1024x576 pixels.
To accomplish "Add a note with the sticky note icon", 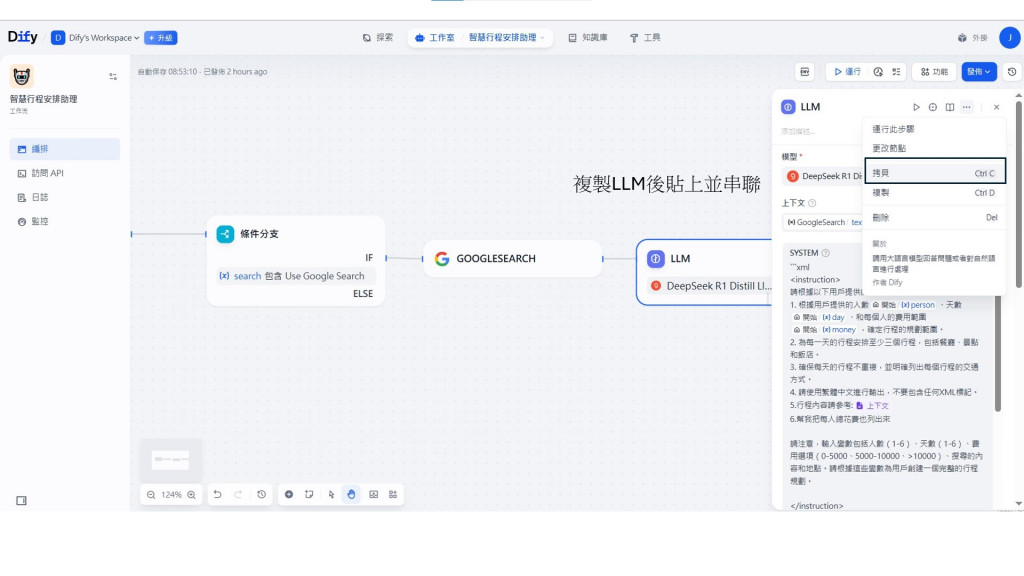I will (x=309, y=495).
